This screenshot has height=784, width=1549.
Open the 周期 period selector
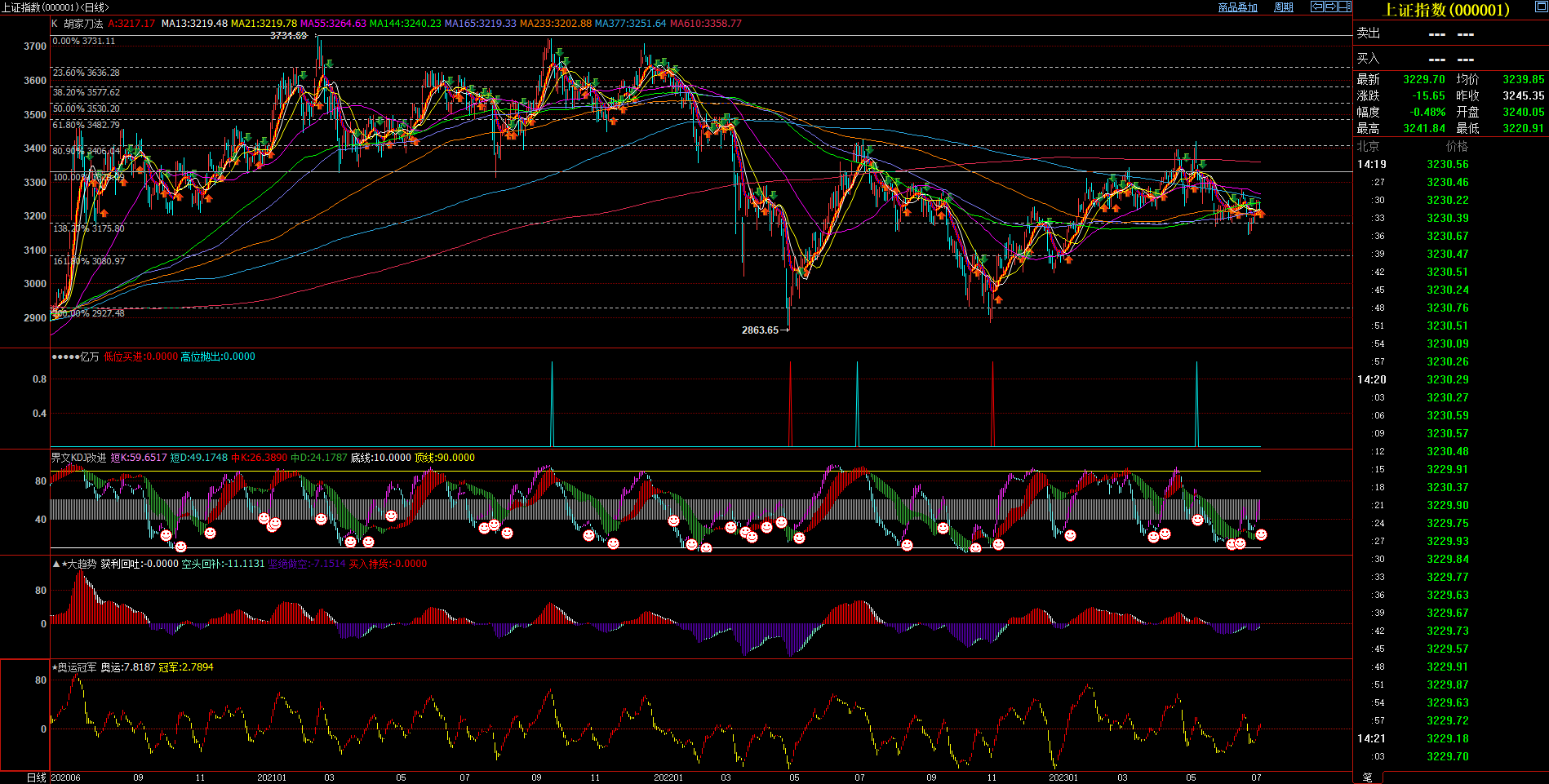pos(1284,7)
